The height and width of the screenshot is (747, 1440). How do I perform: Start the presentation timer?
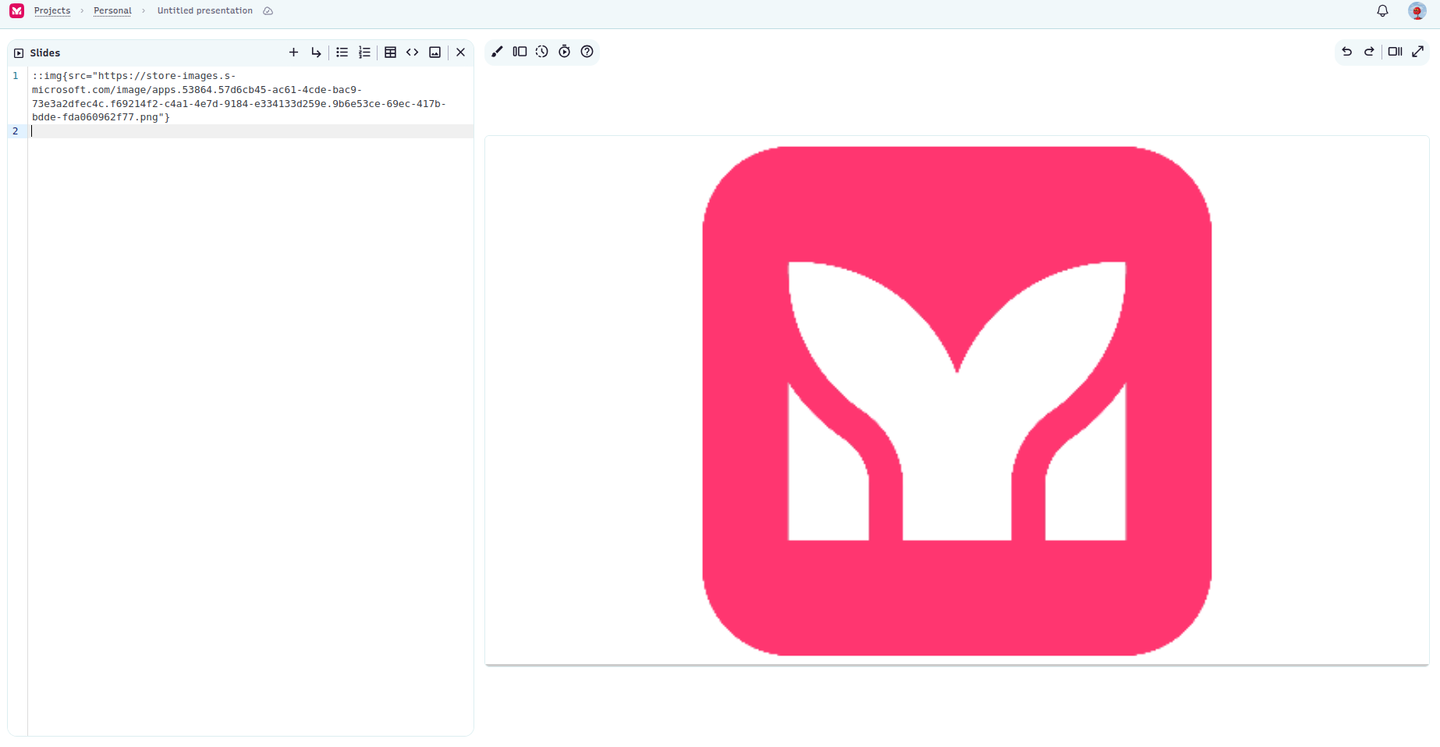point(564,51)
